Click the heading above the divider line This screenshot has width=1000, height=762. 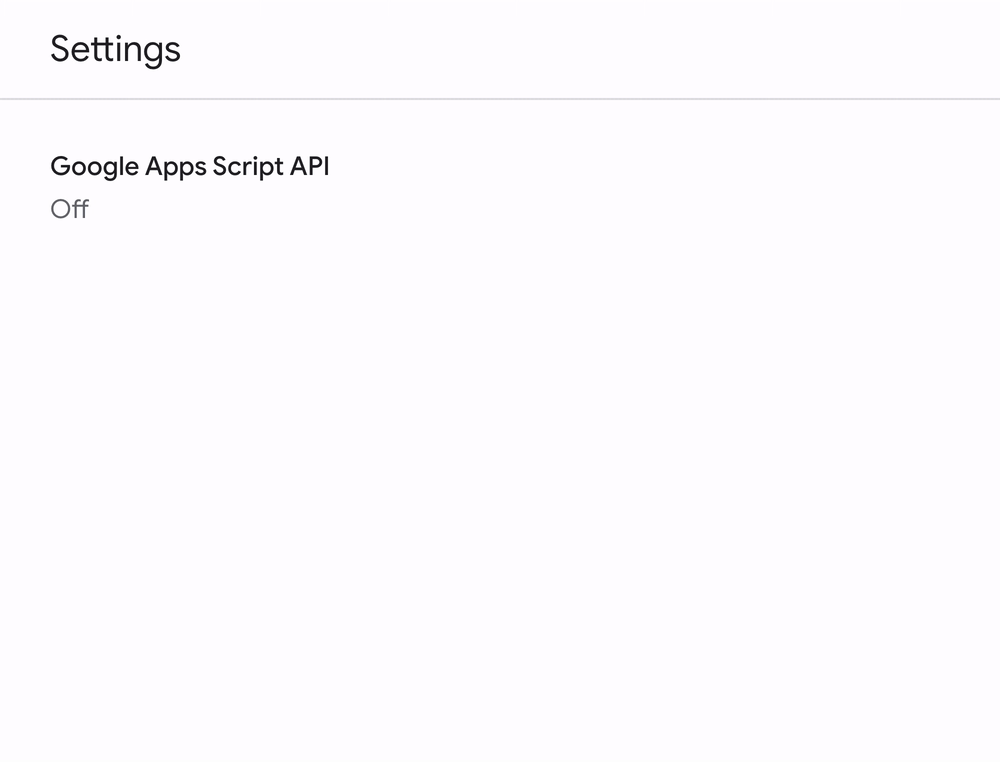tap(115, 49)
